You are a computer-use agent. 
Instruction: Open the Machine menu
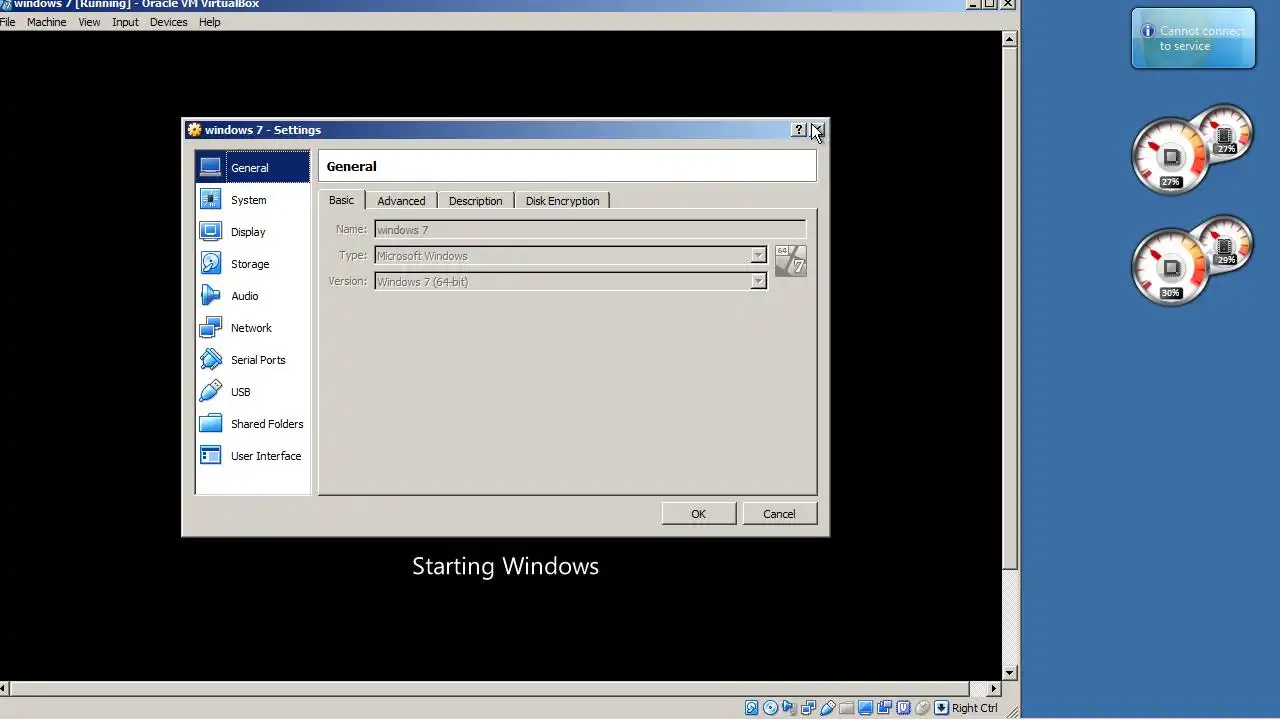[46, 22]
